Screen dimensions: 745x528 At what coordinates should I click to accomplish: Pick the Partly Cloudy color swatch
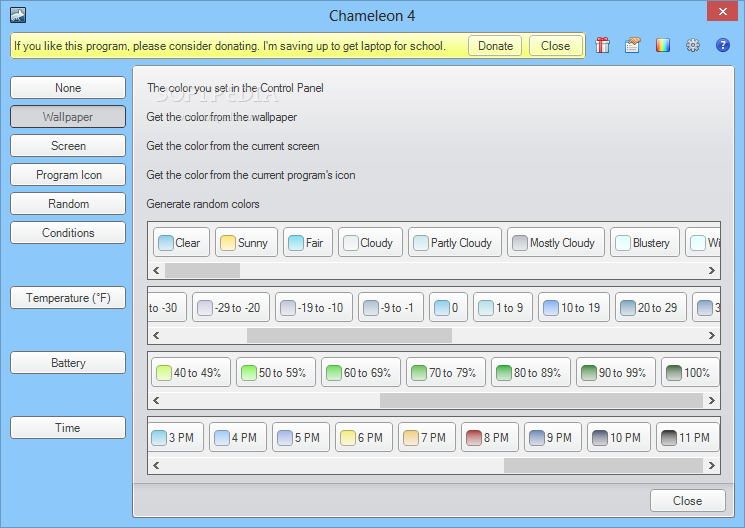coord(455,243)
